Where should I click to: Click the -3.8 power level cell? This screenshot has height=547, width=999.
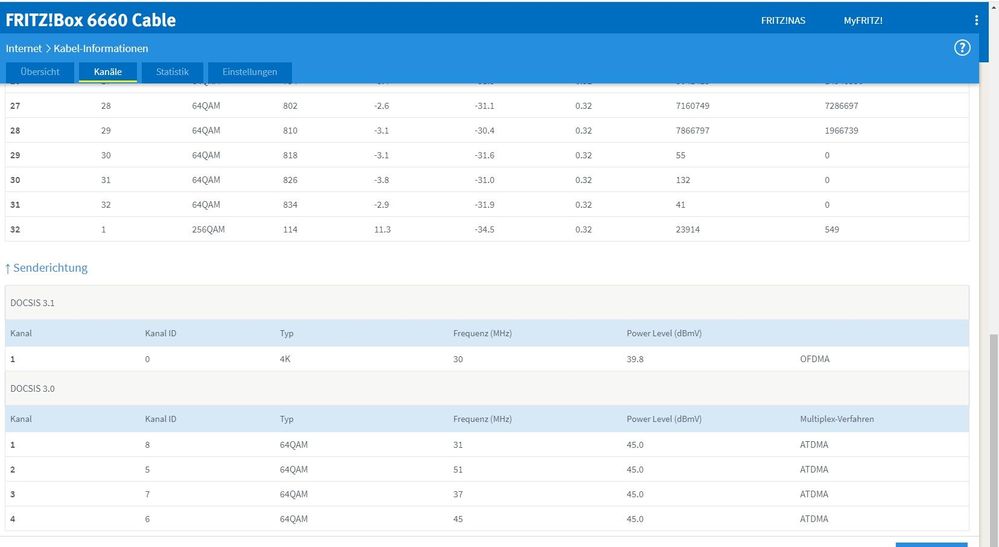click(x=382, y=180)
